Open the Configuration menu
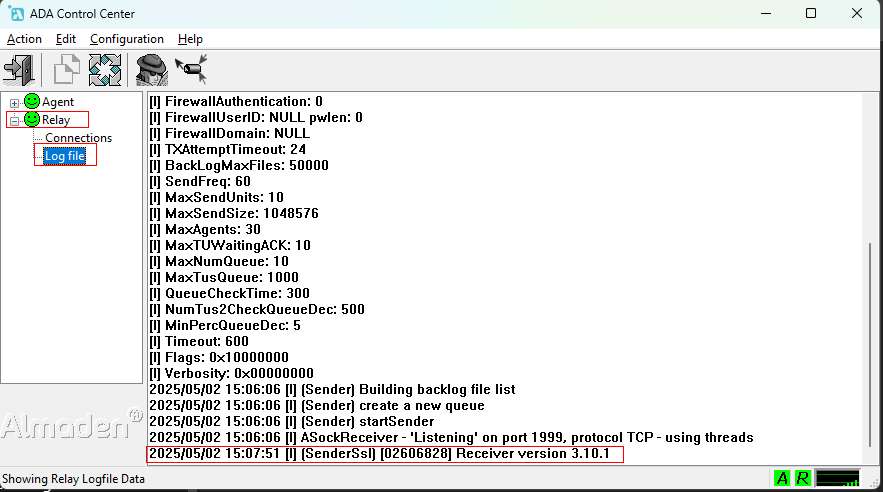883x492 pixels. 127,39
